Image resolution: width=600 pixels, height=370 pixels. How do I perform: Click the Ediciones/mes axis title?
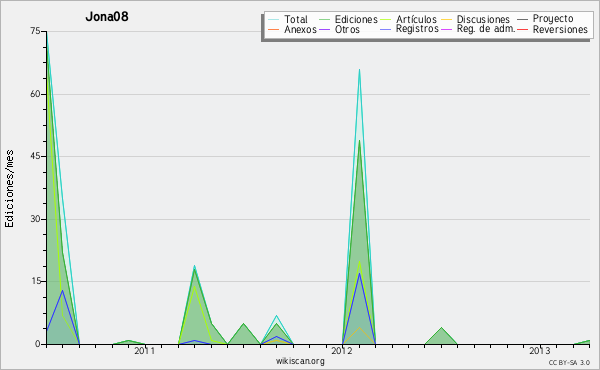9,189
